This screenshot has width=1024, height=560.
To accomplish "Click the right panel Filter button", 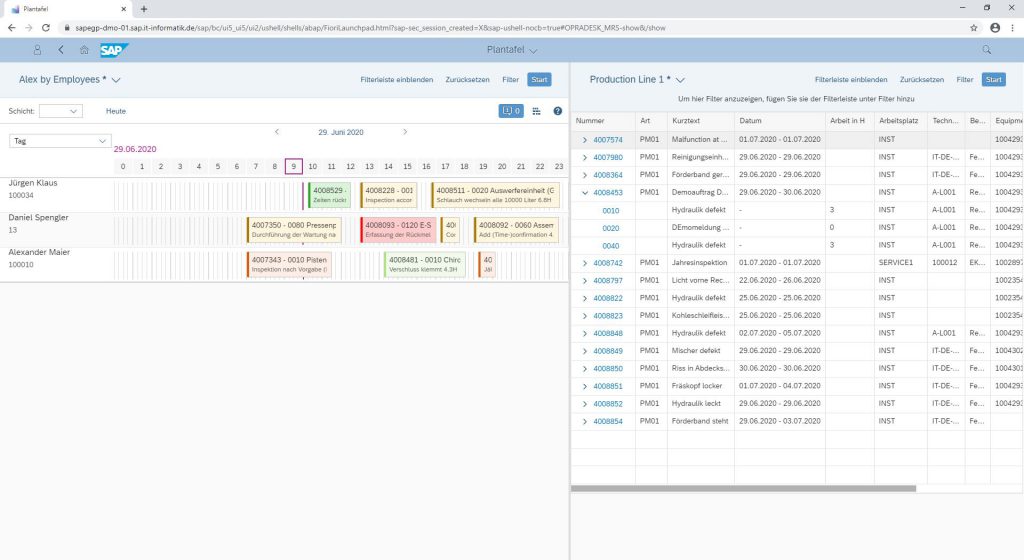I will click(x=965, y=80).
